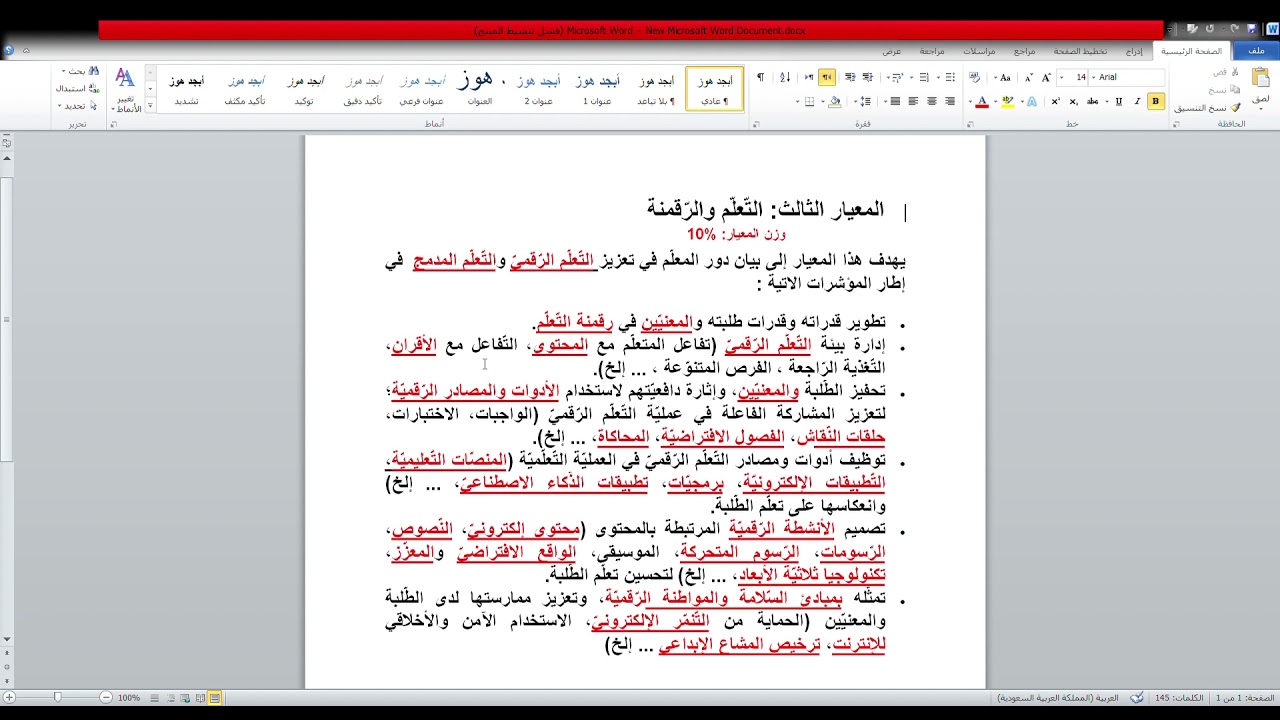The image size is (1280, 720).
Task: Expand the numbering list dropdown arrow
Action: tap(911, 77)
